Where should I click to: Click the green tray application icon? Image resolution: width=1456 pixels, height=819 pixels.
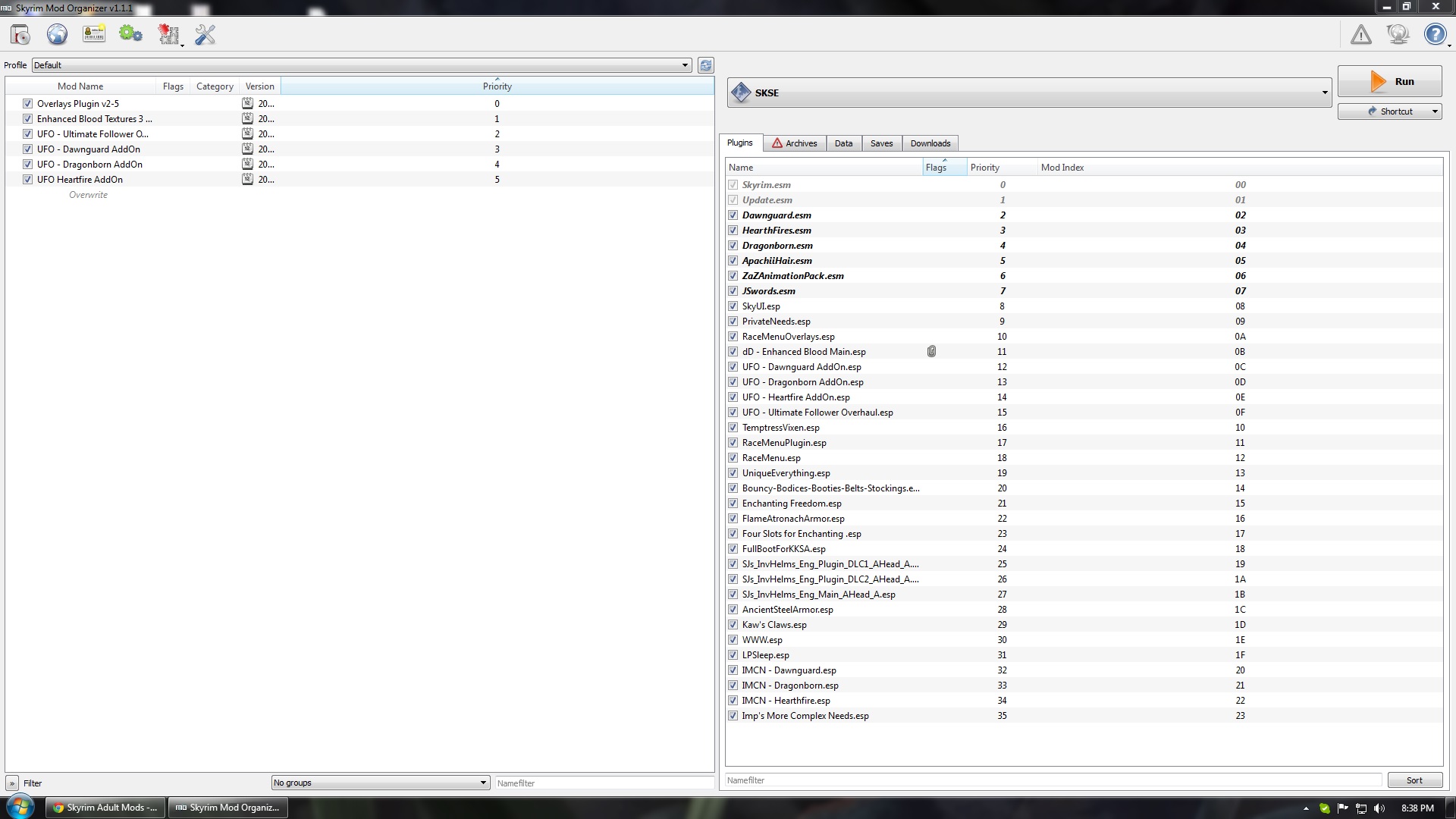tap(1325, 808)
